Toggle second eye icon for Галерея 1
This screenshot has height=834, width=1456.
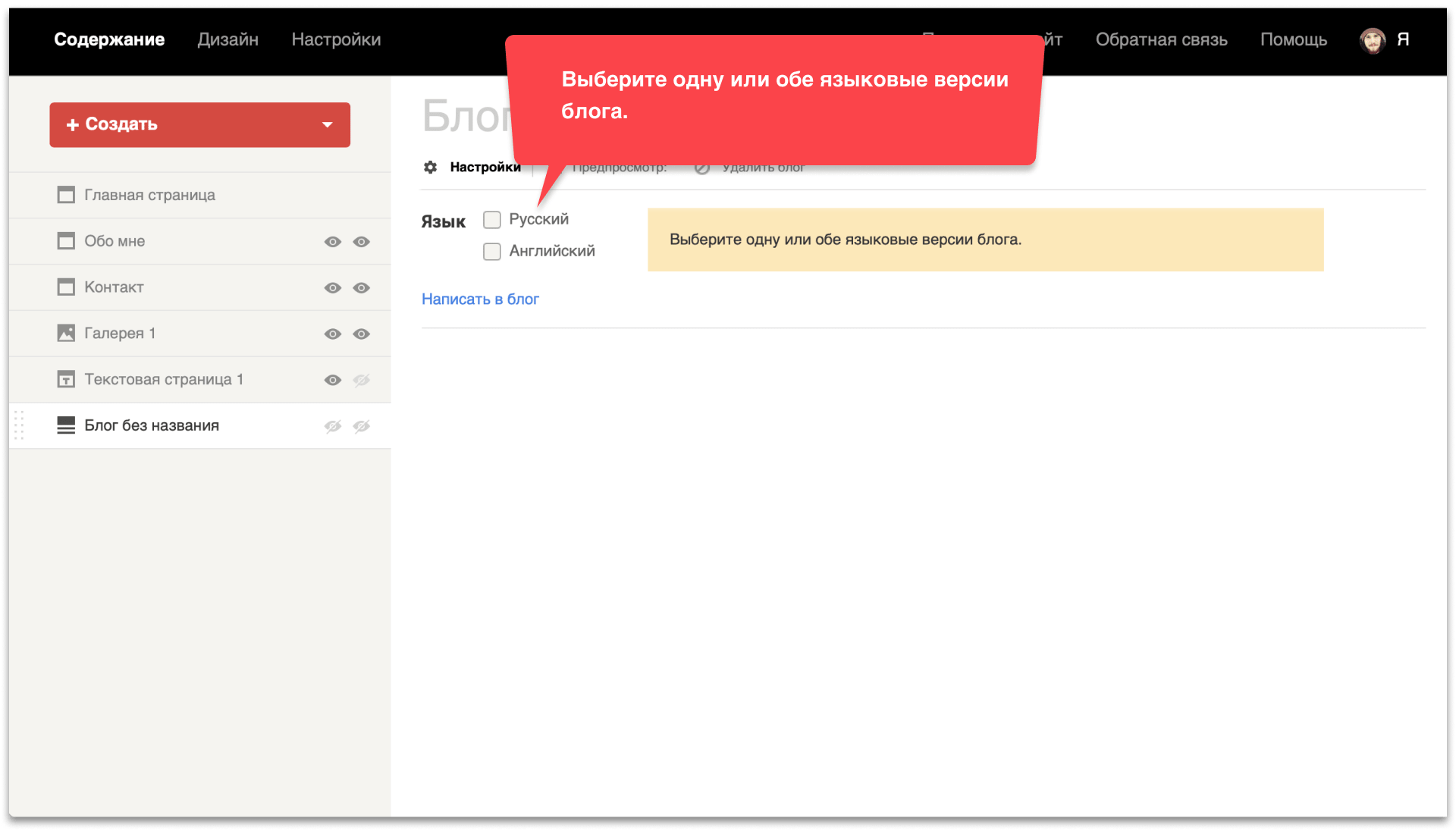point(361,334)
